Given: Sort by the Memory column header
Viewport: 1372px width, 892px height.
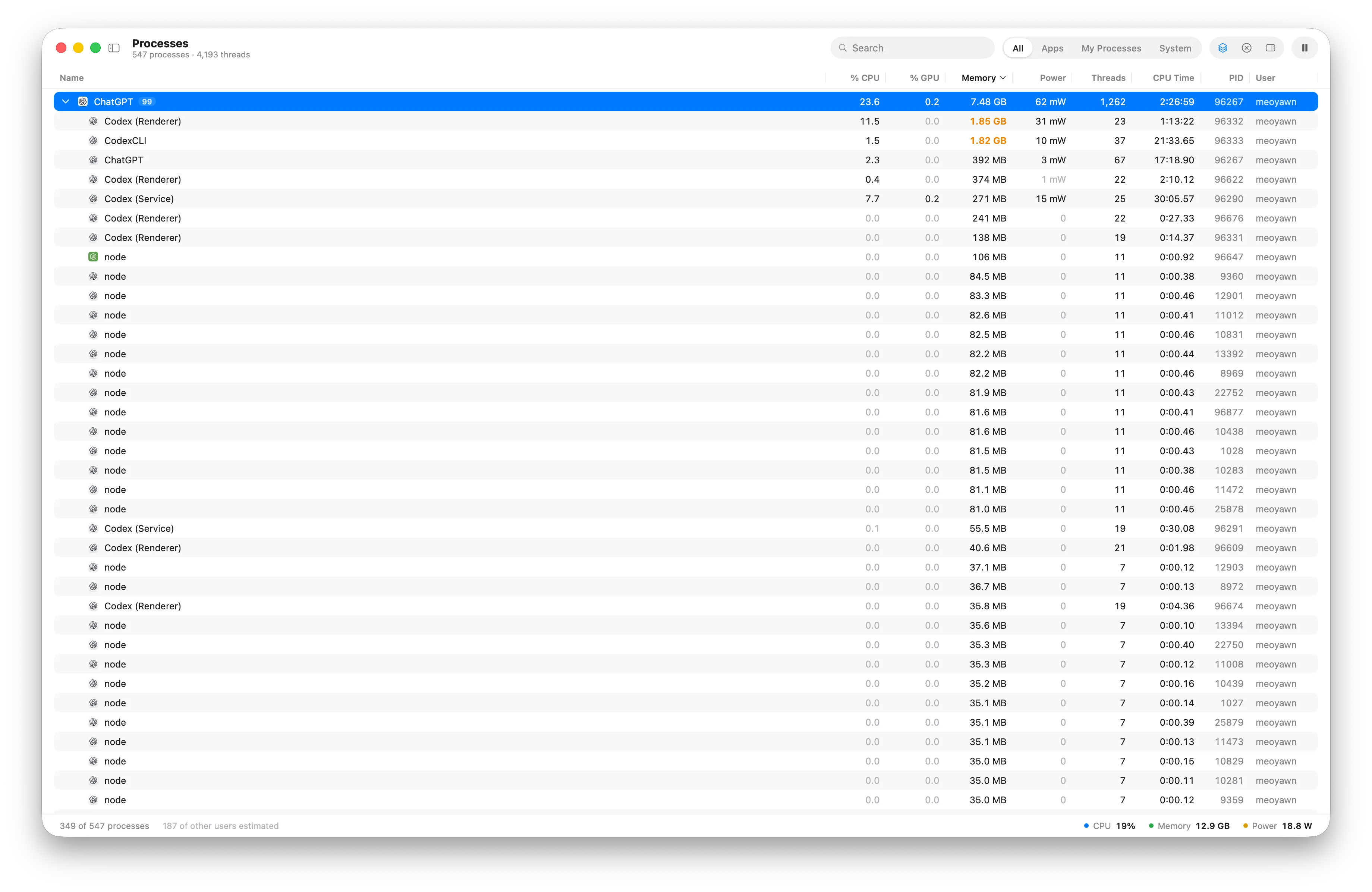Looking at the screenshot, I should point(984,78).
